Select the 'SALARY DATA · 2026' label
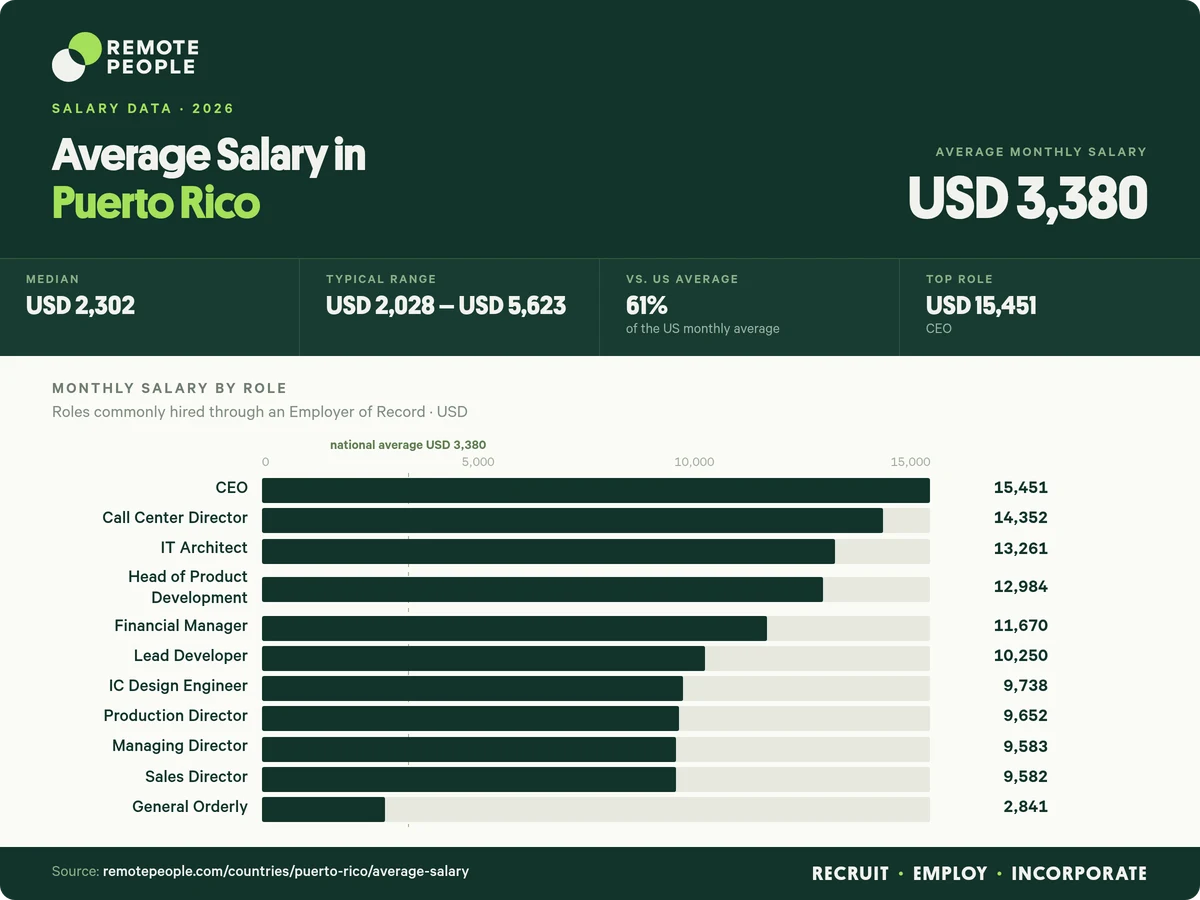Image resolution: width=1200 pixels, height=900 pixels. (x=143, y=108)
